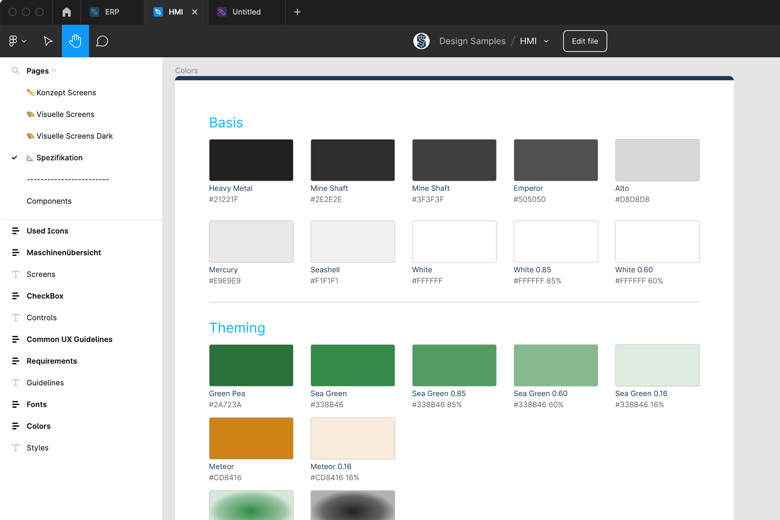Click the White 0.85 swatch
Image resolution: width=780 pixels, height=520 pixels.
556,241
